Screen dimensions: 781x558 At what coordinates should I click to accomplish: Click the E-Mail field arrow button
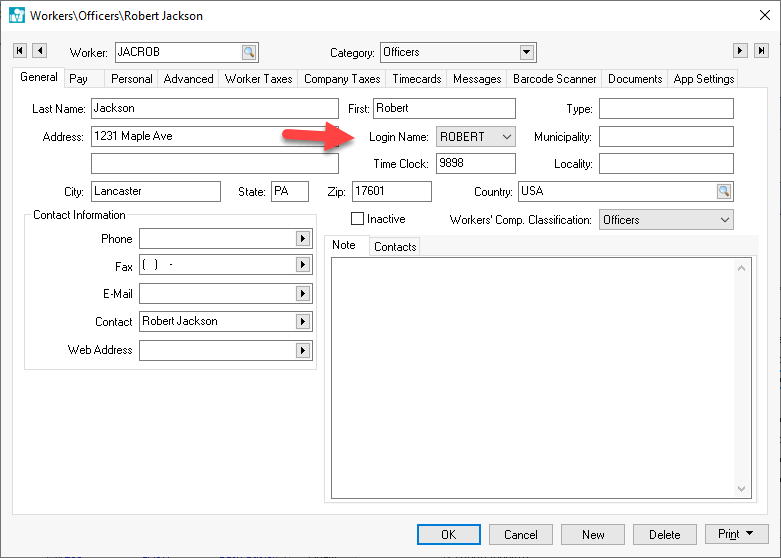coord(301,294)
